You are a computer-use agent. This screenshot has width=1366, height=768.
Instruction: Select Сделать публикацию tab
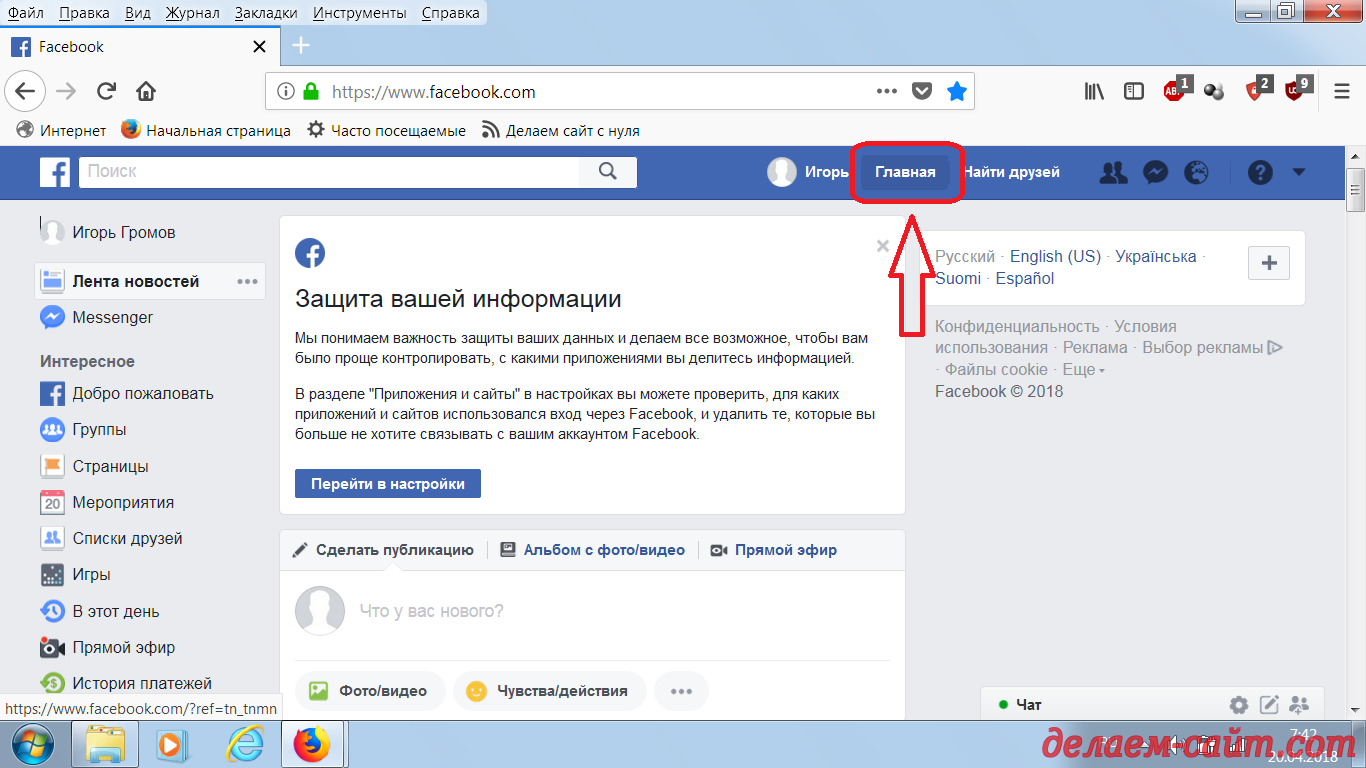[x=383, y=550]
